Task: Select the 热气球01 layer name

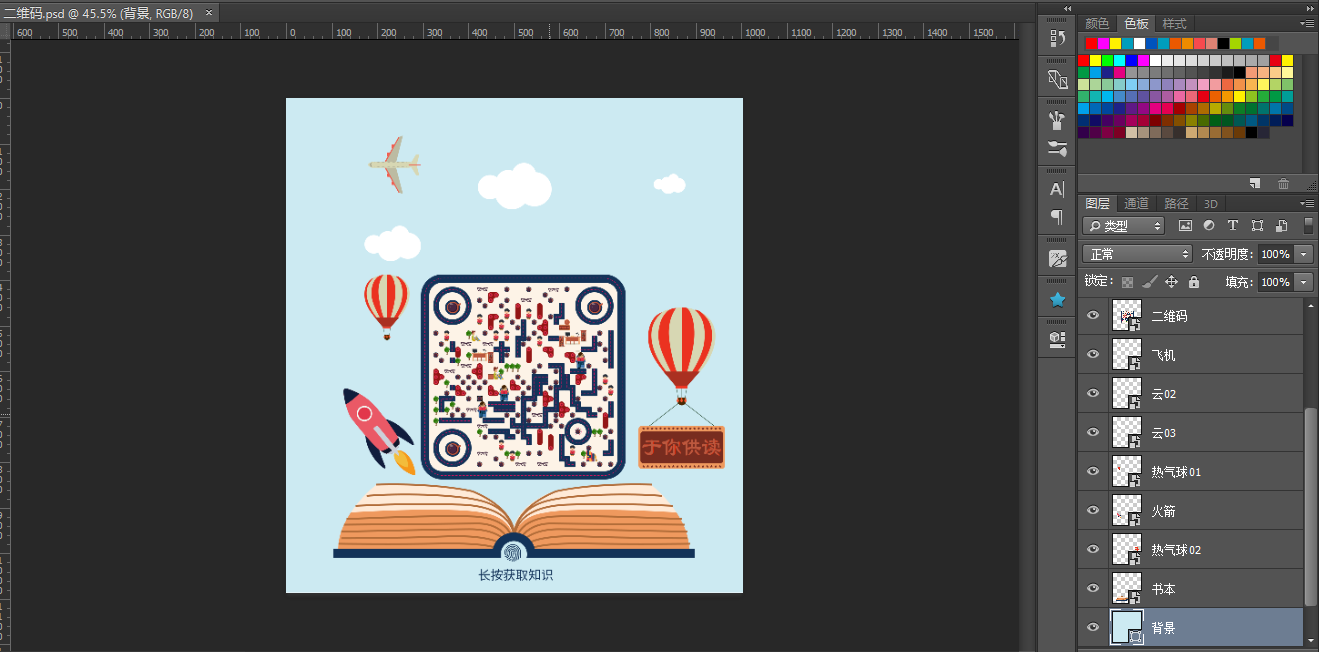Action: (x=1176, y=472)
